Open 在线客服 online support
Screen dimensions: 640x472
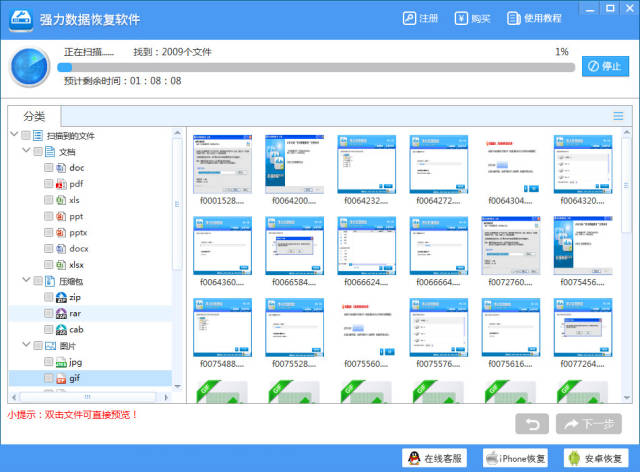(x=434, y=458)
